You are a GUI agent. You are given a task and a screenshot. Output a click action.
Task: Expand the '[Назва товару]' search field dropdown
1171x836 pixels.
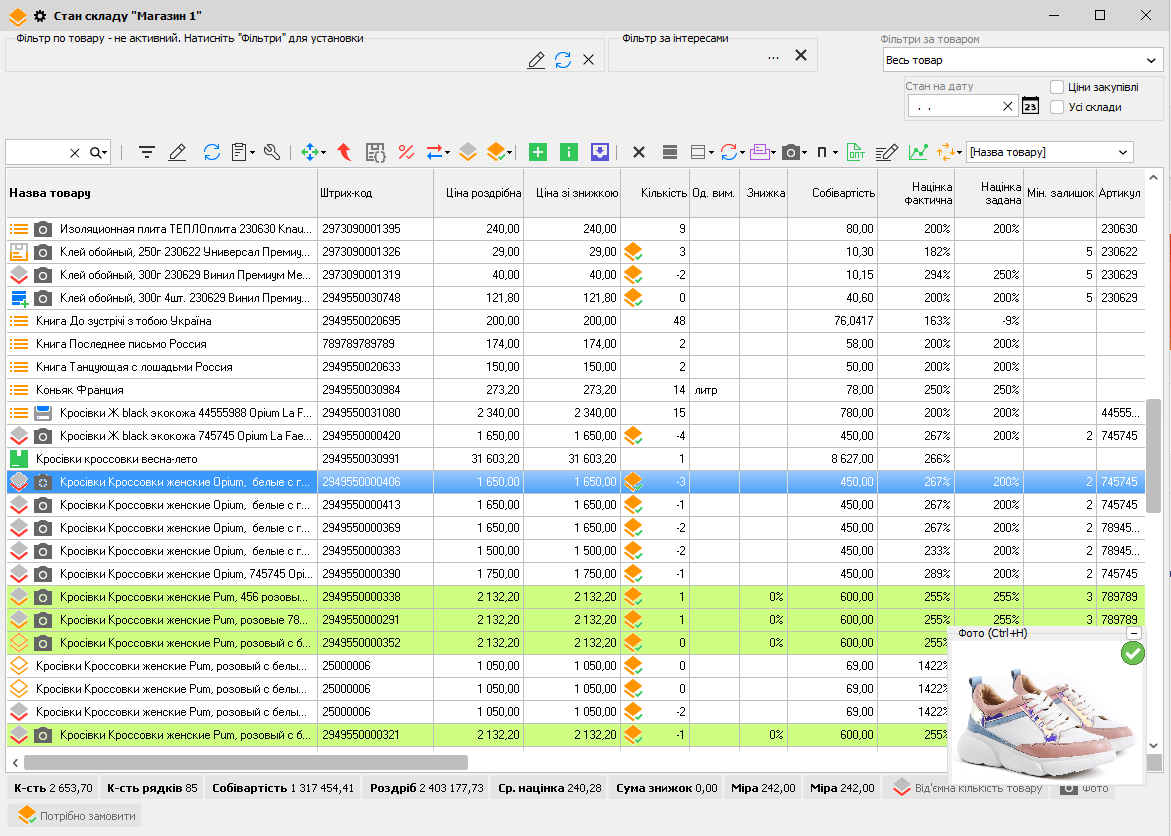(x=1124, y=152)
